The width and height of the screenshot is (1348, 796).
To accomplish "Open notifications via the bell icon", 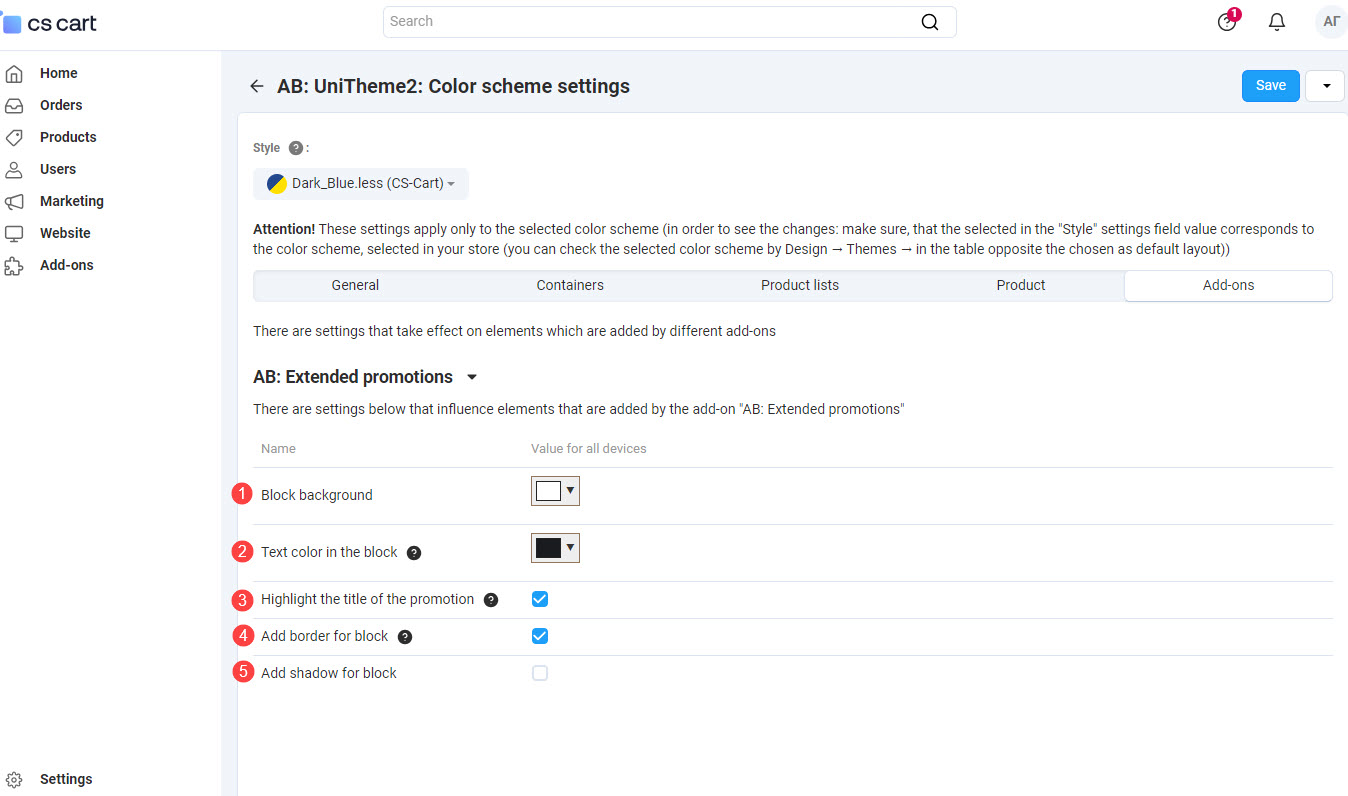I will point(1277,21).
